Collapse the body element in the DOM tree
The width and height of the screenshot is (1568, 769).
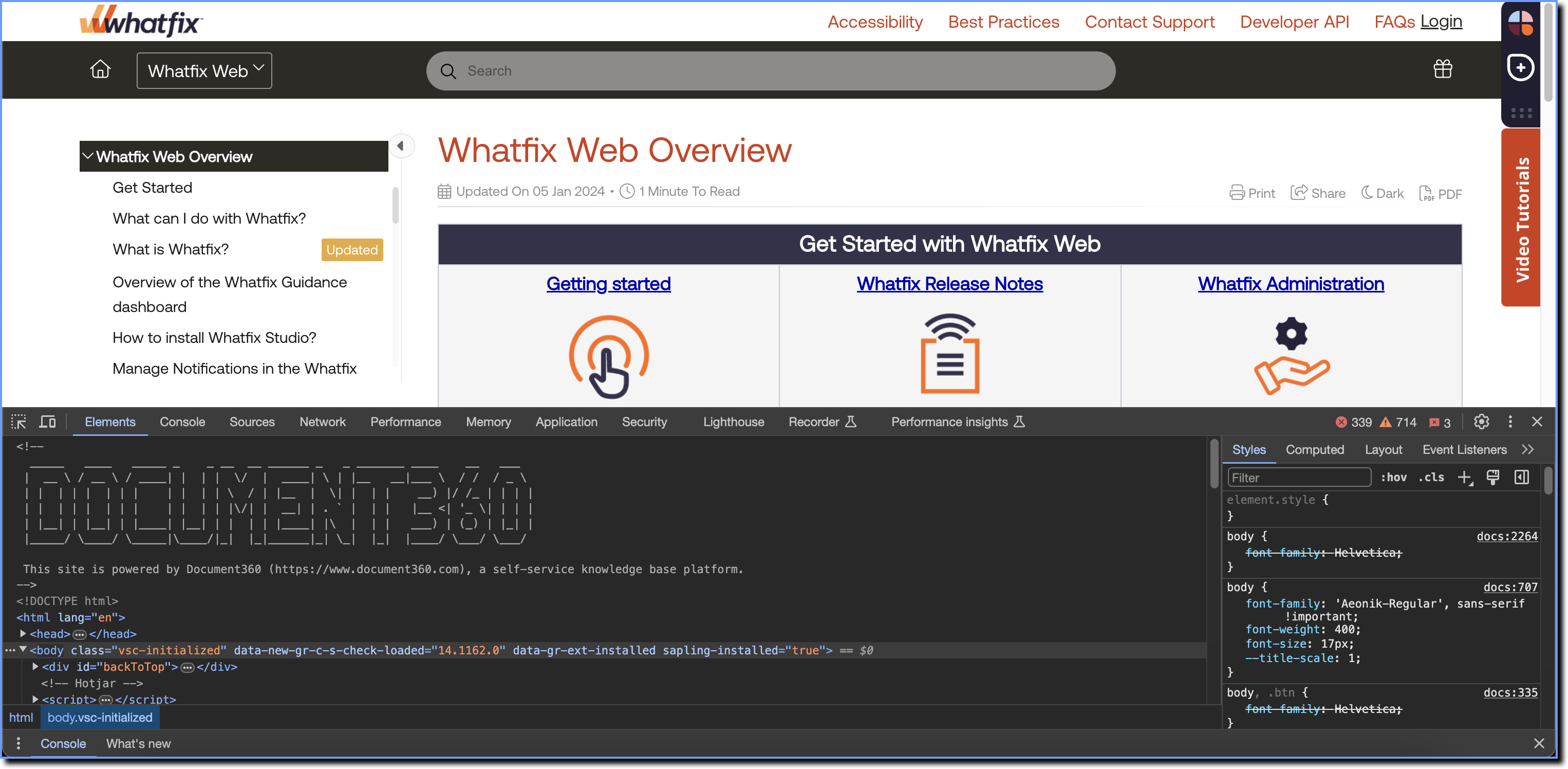pyautogui.click(x=23, y=650)
